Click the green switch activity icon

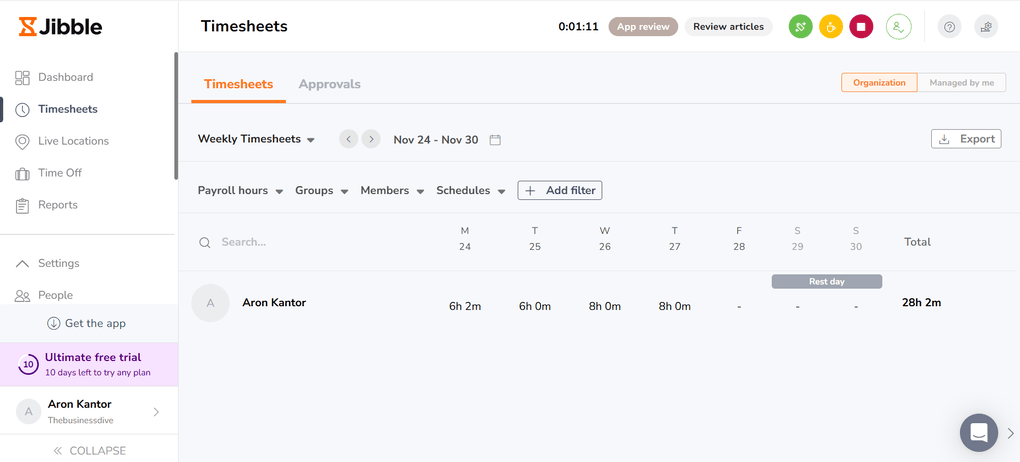click(801, 27)
